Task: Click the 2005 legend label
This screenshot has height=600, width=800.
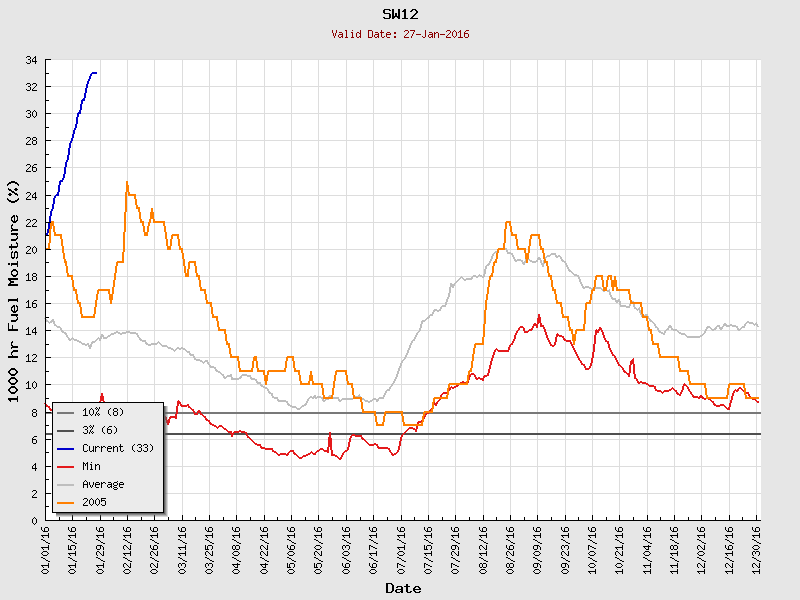Action: click(x=94, y=502)
